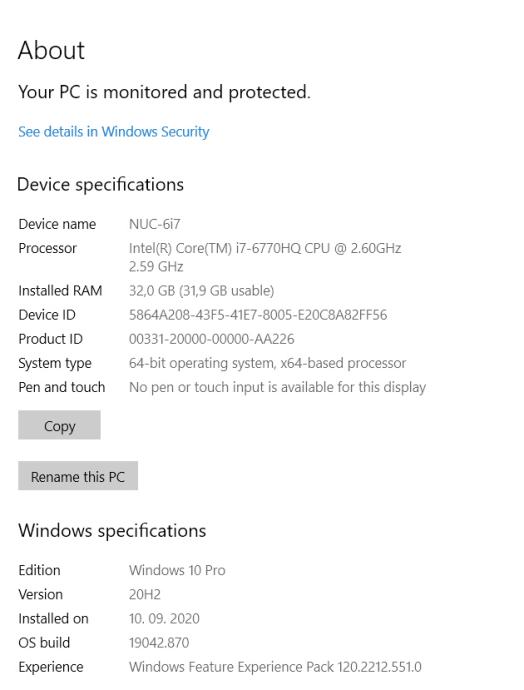This screenshot has width=524, height=690.
Task: Open See details in Windows Security link
Action: click(114, 132)
